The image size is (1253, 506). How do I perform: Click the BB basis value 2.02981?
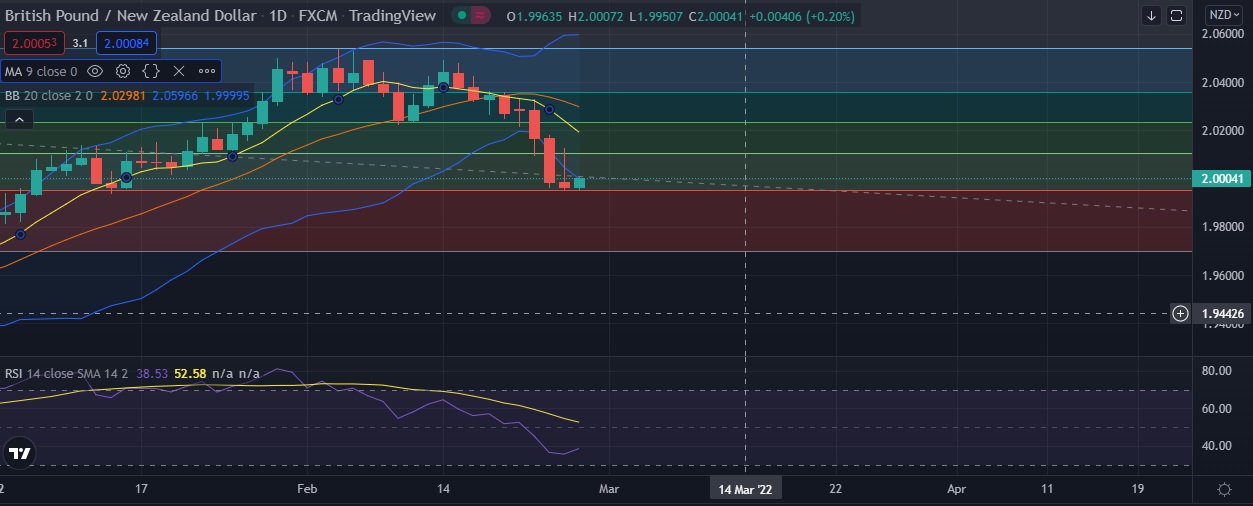click(123, 96)
